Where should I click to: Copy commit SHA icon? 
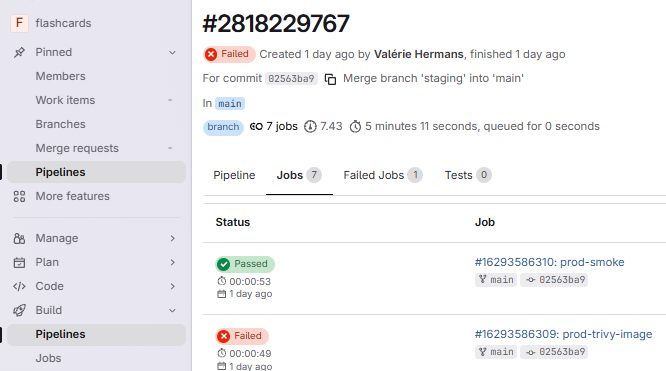(330, 79)
